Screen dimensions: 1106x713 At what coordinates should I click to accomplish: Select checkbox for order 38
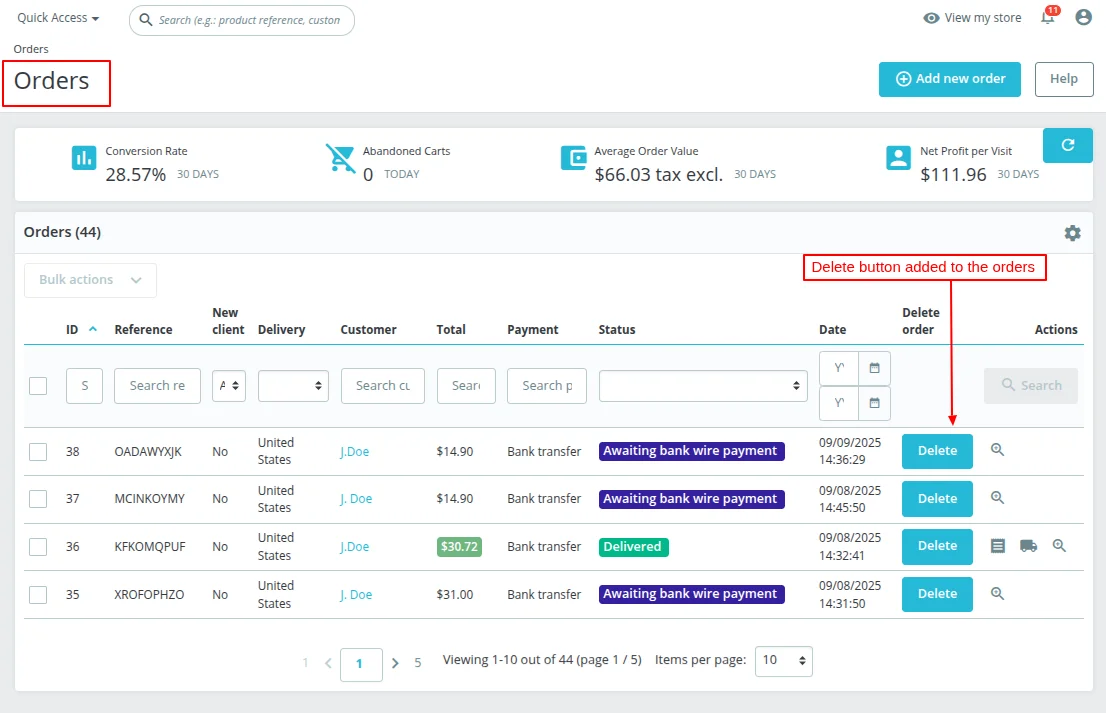coord(38,452)
